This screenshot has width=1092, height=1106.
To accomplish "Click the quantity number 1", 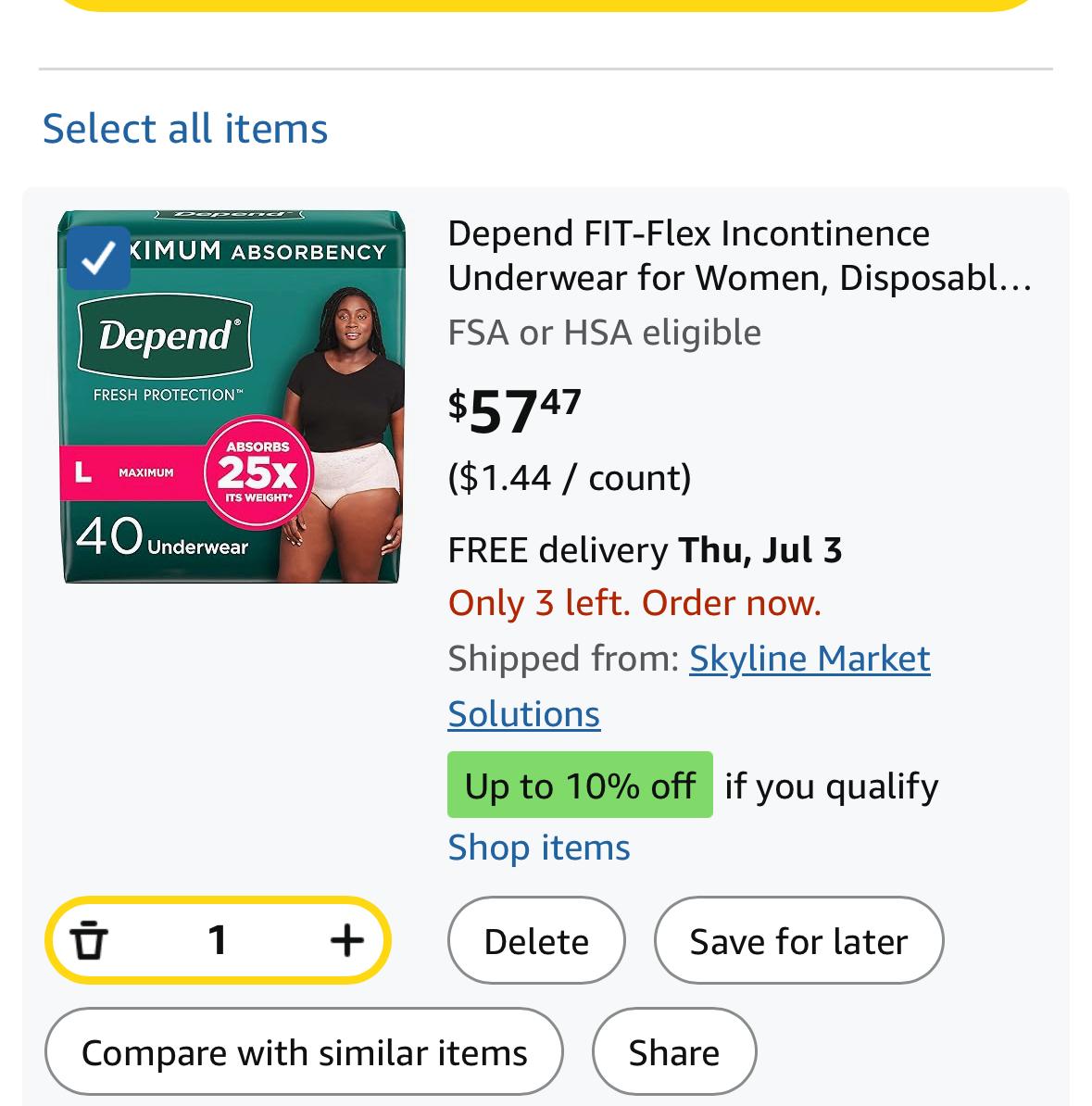I will (x=218, y=940).
